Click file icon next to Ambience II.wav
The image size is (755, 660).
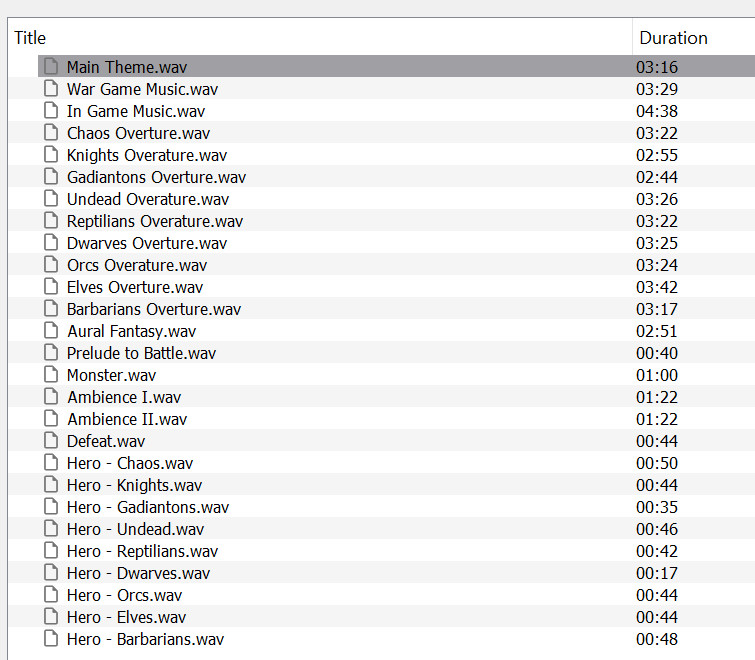coord(51,419)
